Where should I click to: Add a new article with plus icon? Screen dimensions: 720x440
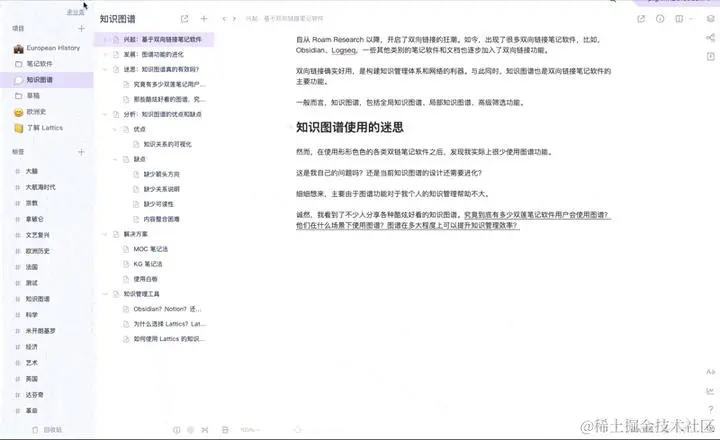pyautogui.click(x=204, y=19)
